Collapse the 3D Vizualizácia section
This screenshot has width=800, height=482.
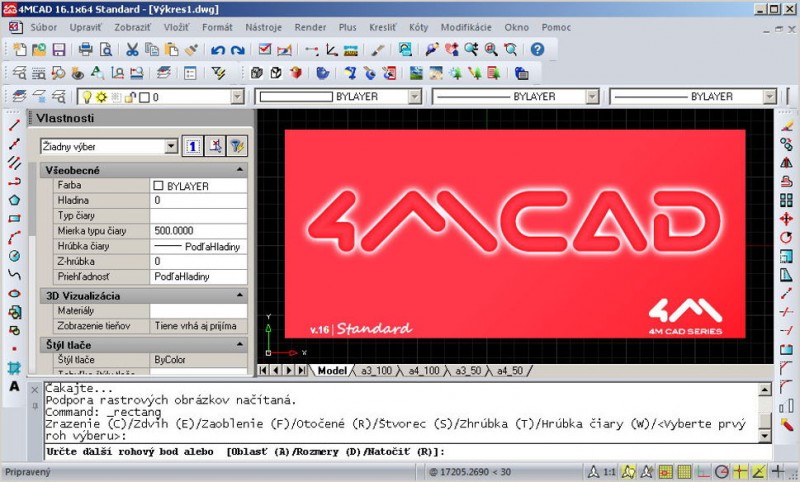240,295
